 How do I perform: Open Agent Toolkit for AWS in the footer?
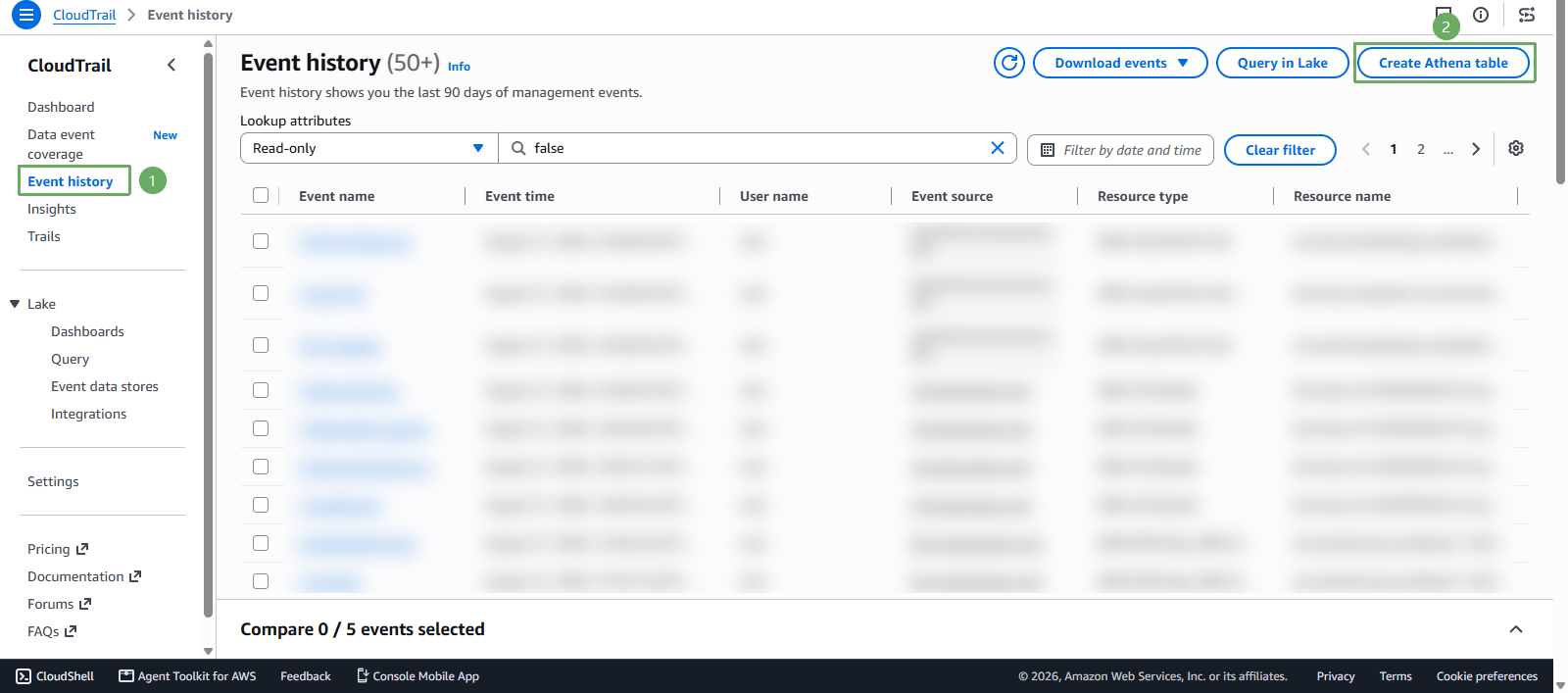tap(187, 676)
